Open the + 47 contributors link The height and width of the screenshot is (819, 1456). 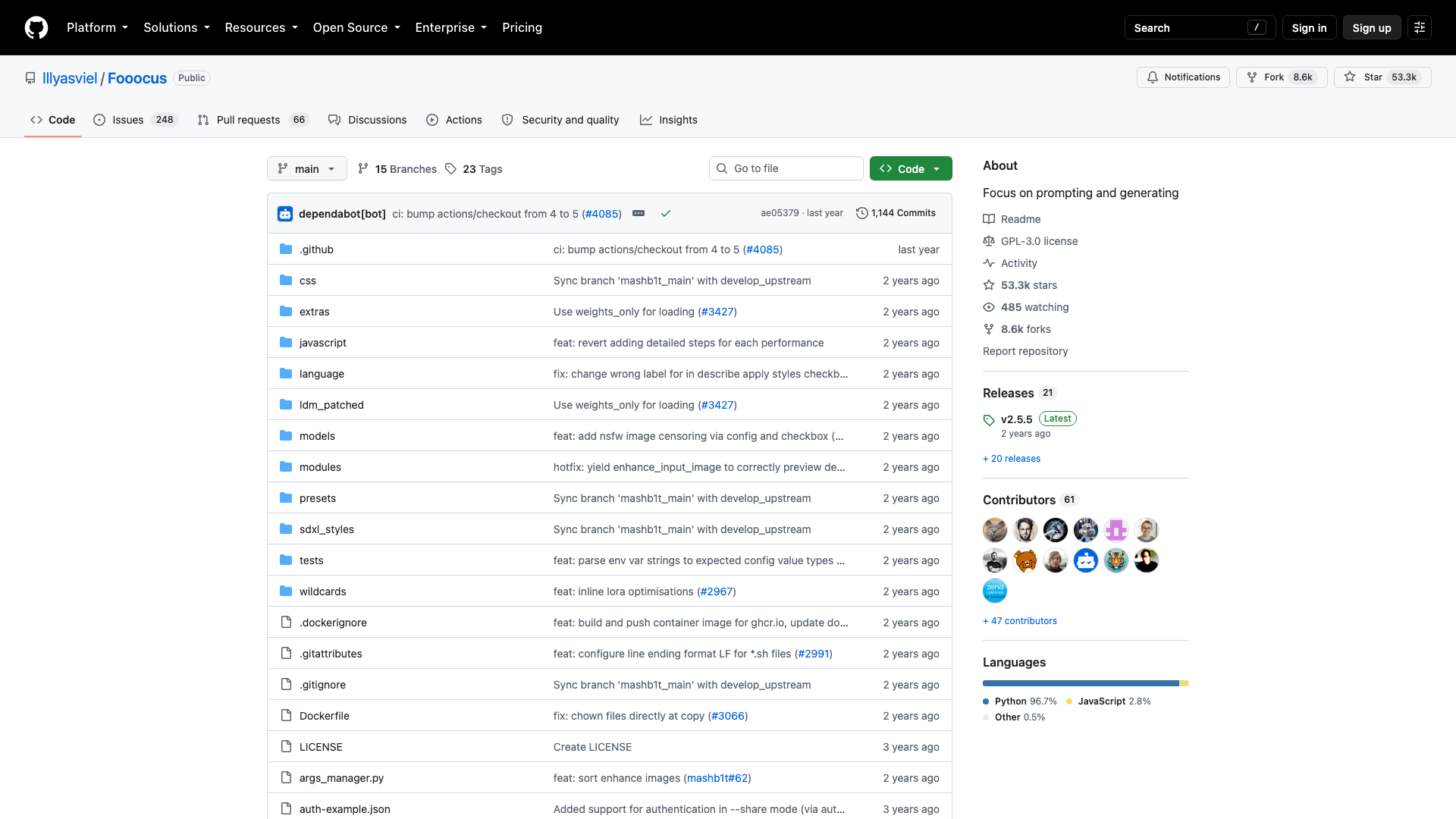pos(1020,620)
